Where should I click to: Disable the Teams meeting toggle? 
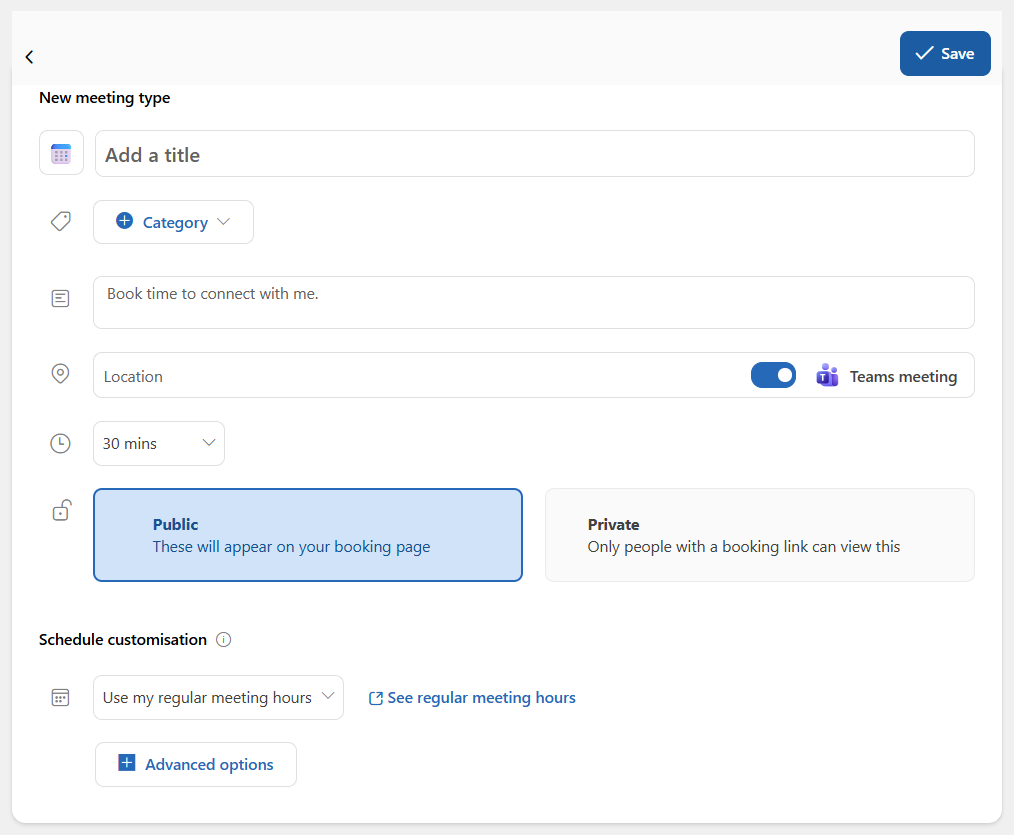[x=773, y=375]
